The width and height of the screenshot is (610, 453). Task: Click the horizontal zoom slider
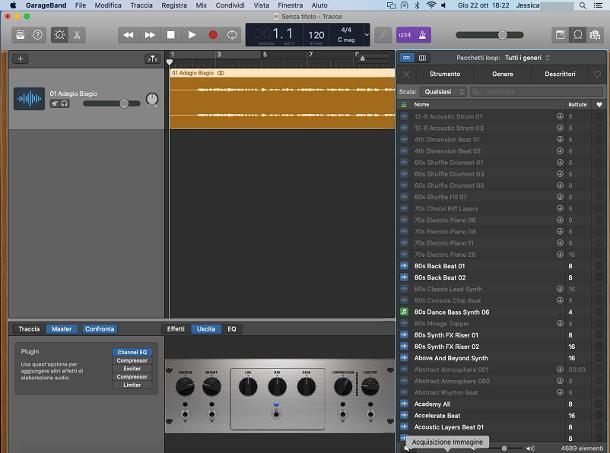pos(373,58)
